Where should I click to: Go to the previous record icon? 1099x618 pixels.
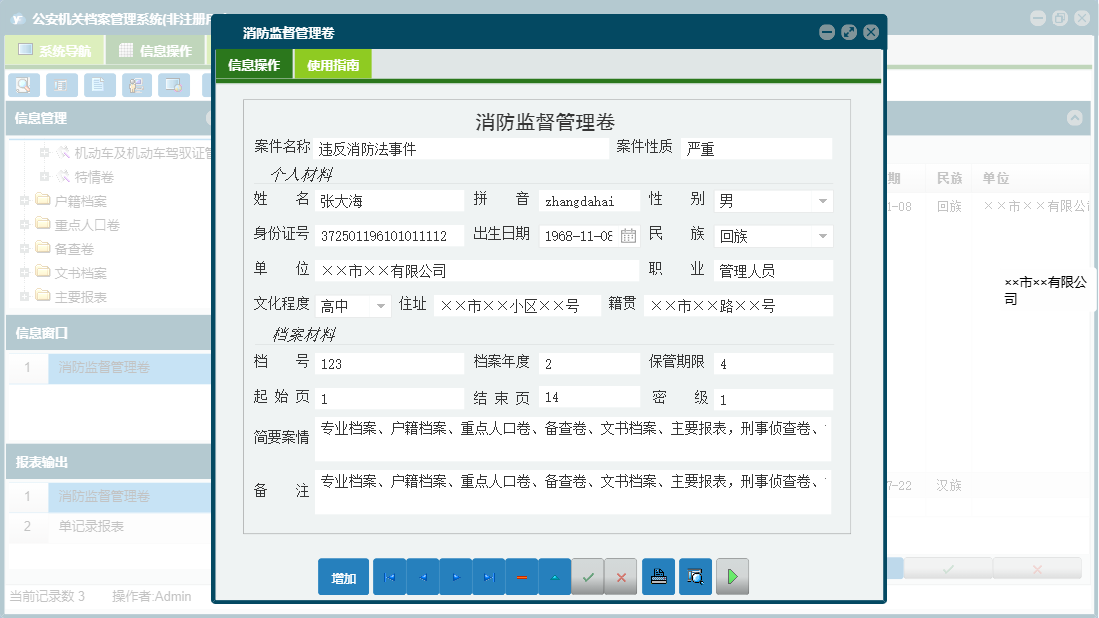(x=422, y=577)
